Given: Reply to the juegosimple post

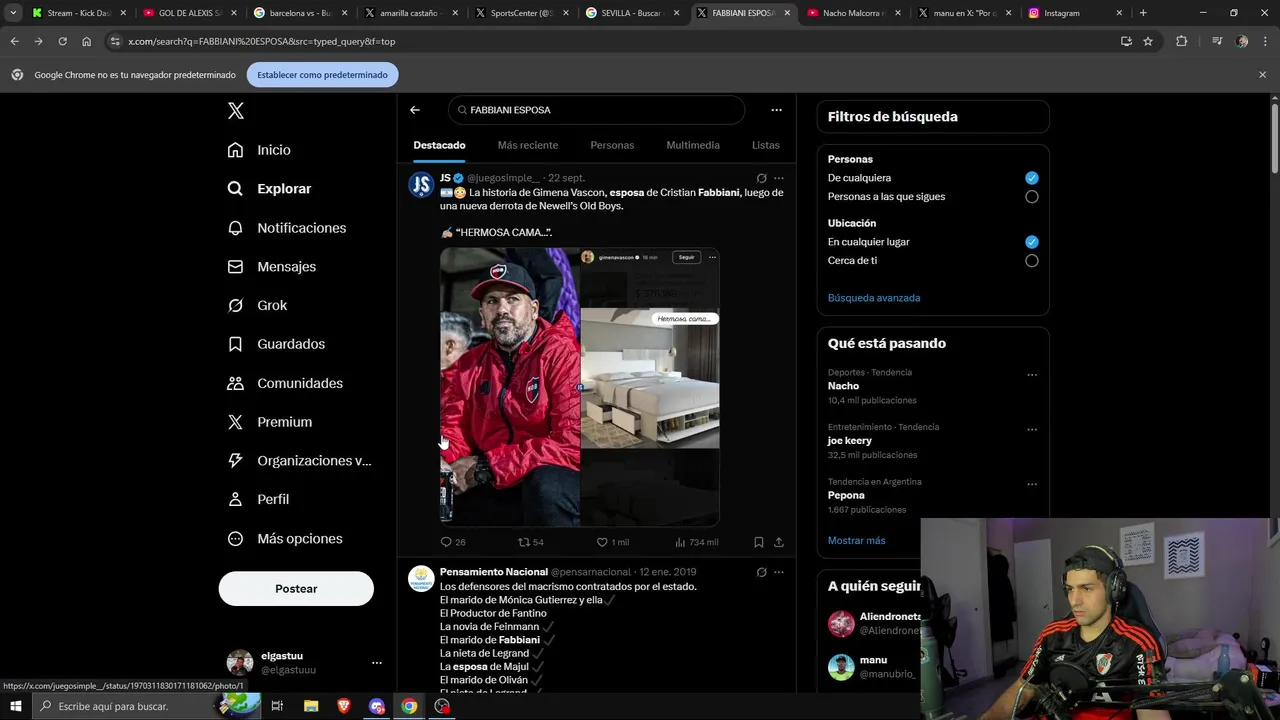Looking at the screenshot, I should coord(453,542).
